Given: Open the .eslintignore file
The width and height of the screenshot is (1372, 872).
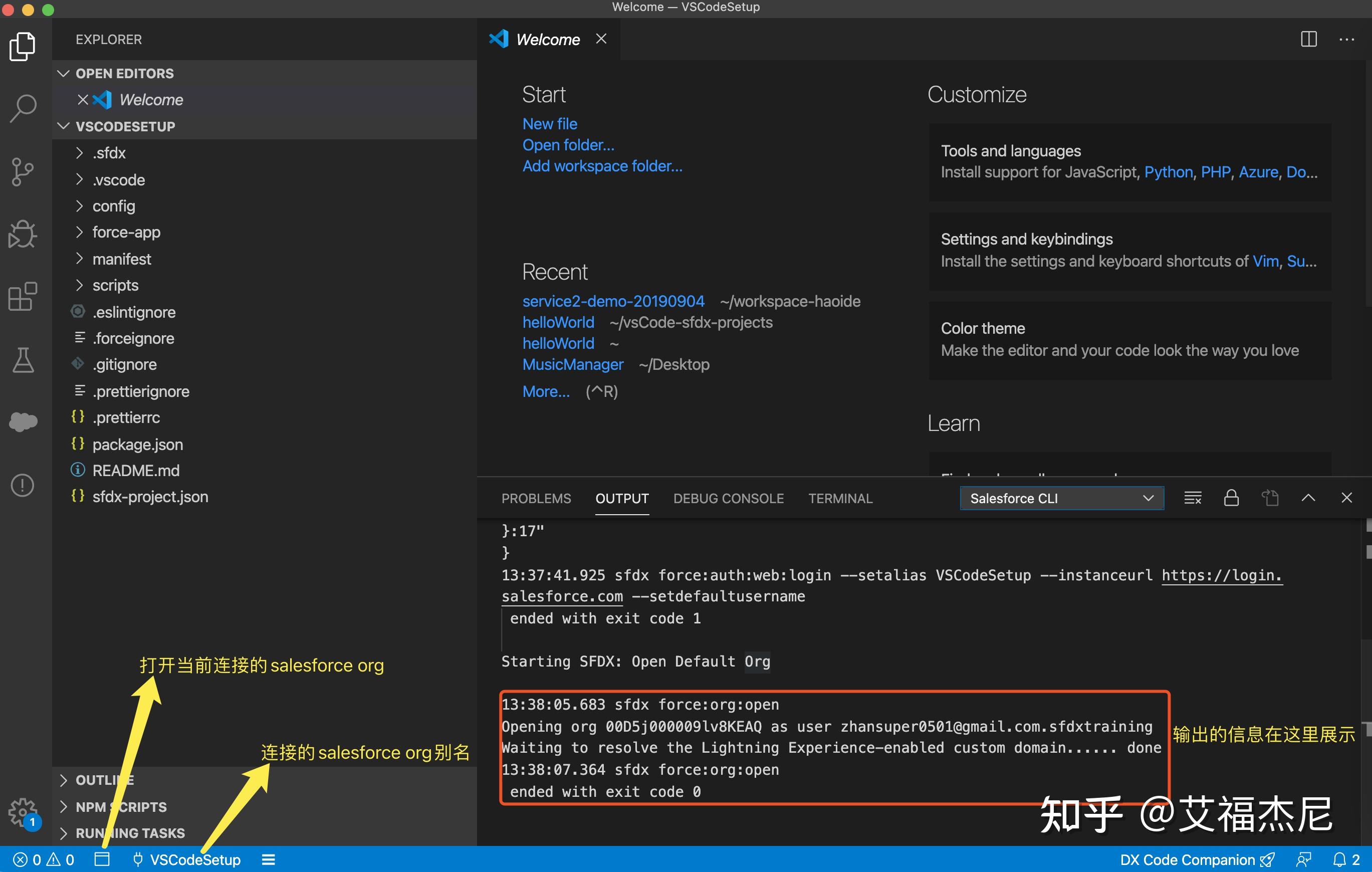Looking at the screenshot, I should tap(265, 312).
